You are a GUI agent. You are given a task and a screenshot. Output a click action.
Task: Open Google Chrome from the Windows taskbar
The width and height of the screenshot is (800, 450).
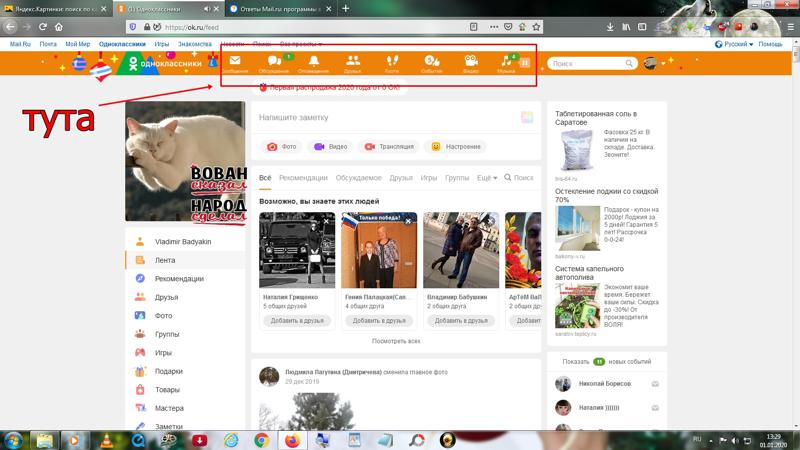261,439
